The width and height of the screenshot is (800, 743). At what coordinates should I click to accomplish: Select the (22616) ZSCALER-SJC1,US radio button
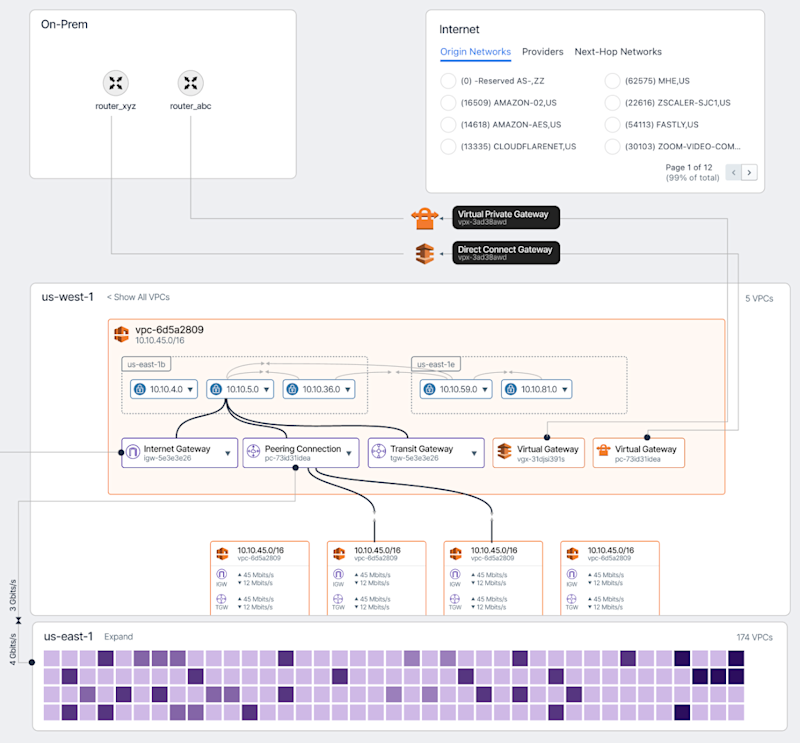[x=612, y=103]
